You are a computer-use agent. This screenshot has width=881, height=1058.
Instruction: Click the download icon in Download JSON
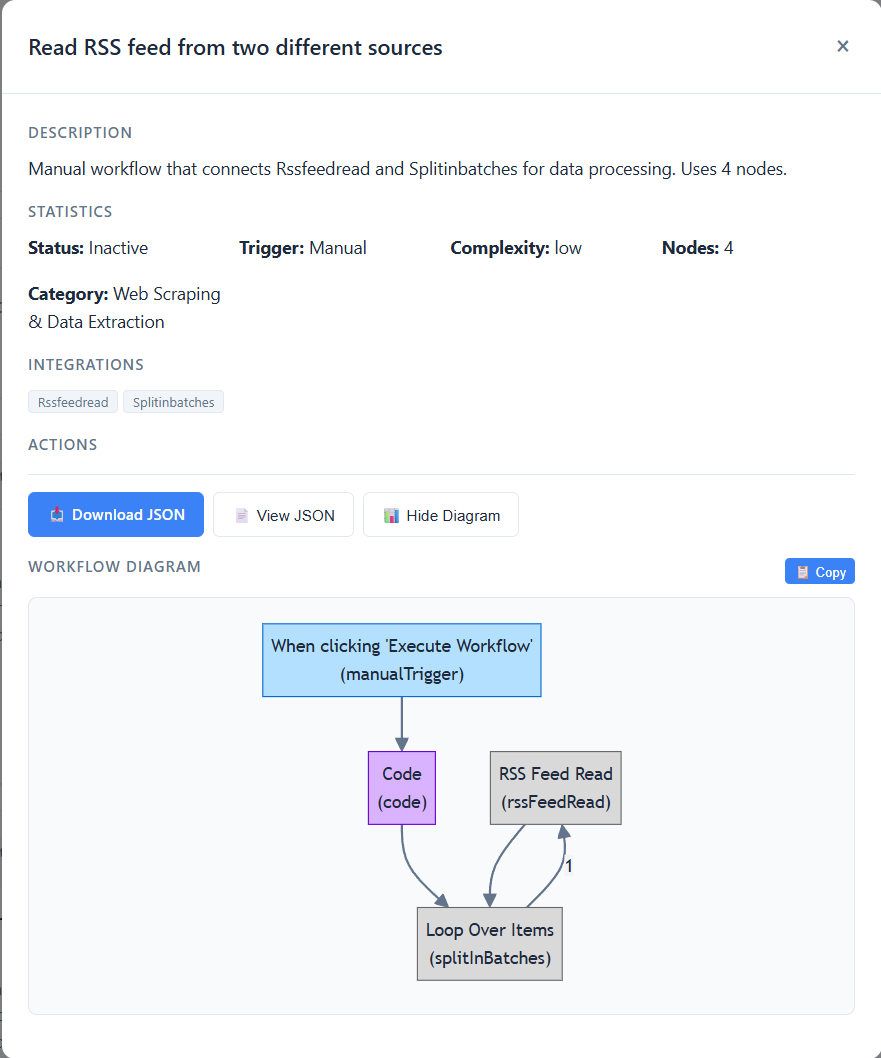tap(57, 515)
